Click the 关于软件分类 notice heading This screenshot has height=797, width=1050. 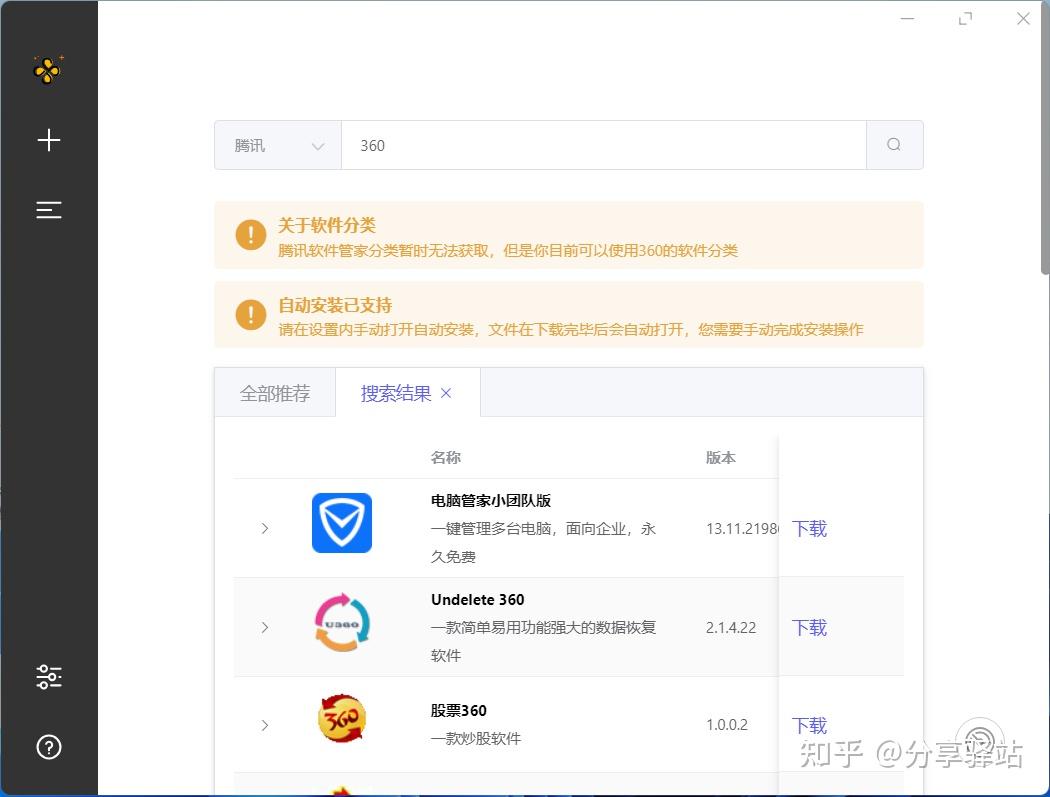[327, 225]
